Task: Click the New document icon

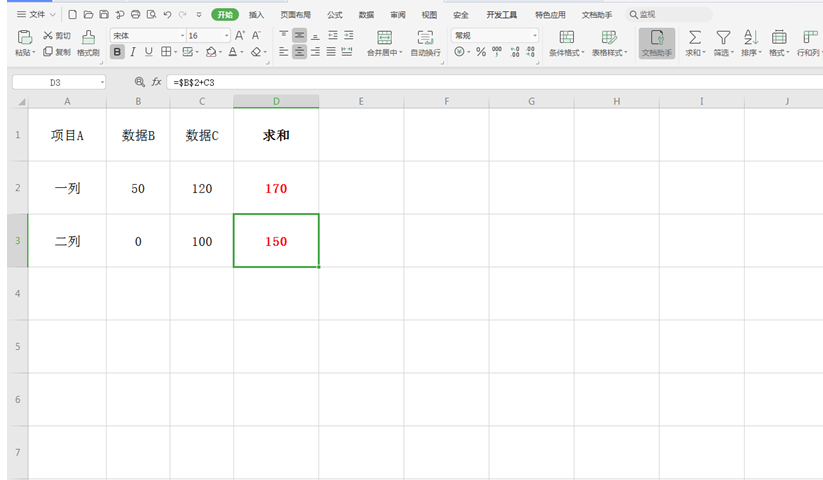Action: (72, 15)
